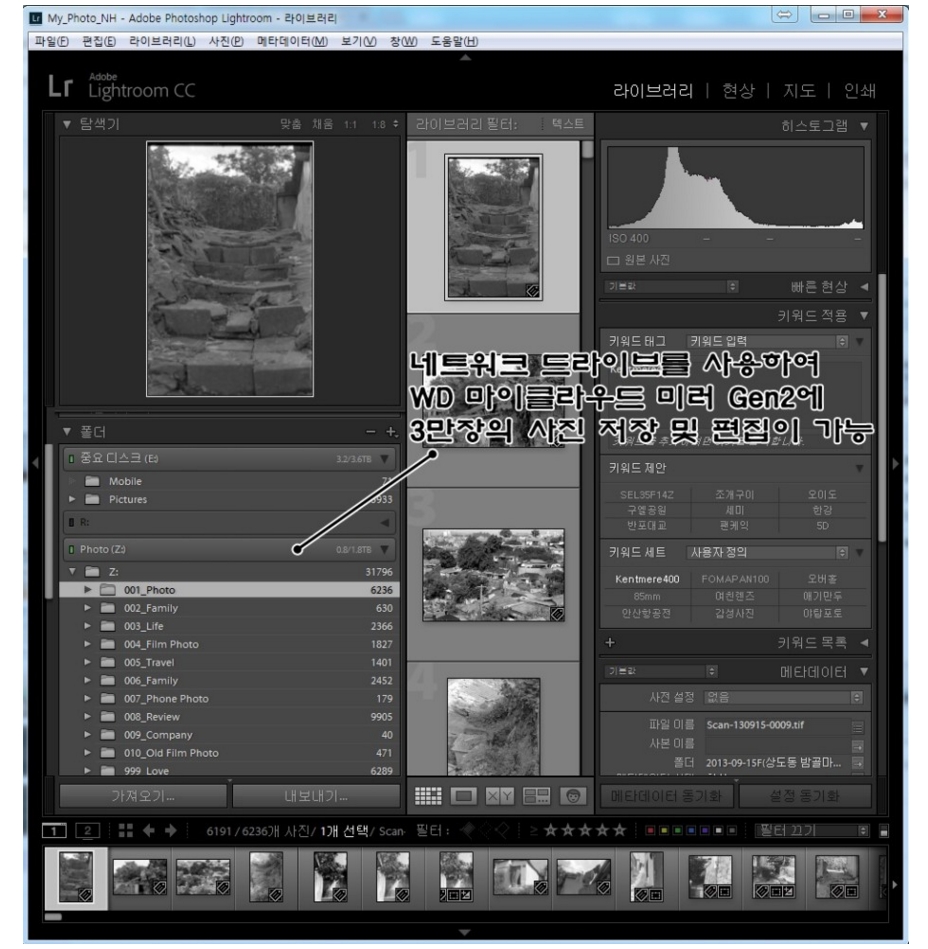928x949 pixels.
Task: Filter by red color label swatch
Action: [650, 830]
